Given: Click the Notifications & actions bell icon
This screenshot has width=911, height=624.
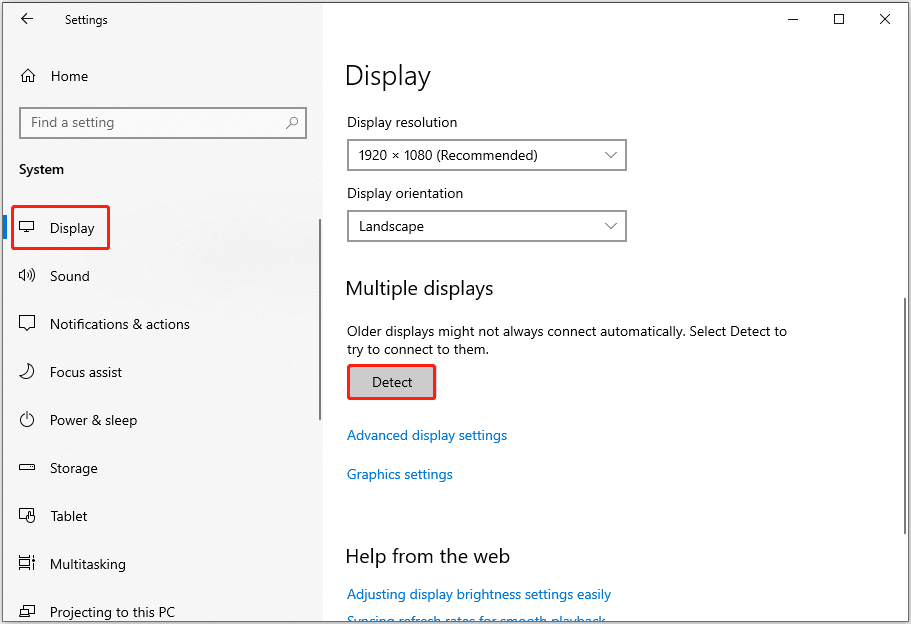Looking at the screenshot, I should pos(29,324).
